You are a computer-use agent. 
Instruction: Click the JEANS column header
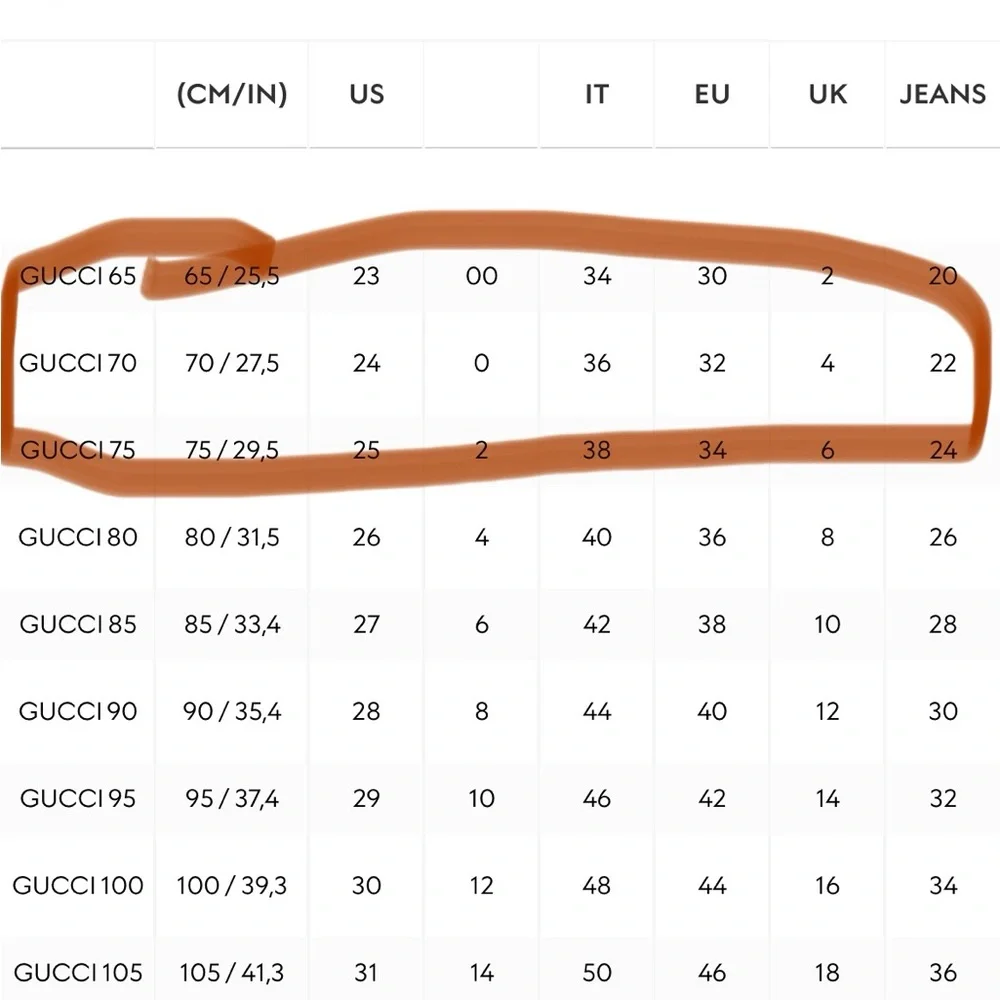tap(942, 94)
